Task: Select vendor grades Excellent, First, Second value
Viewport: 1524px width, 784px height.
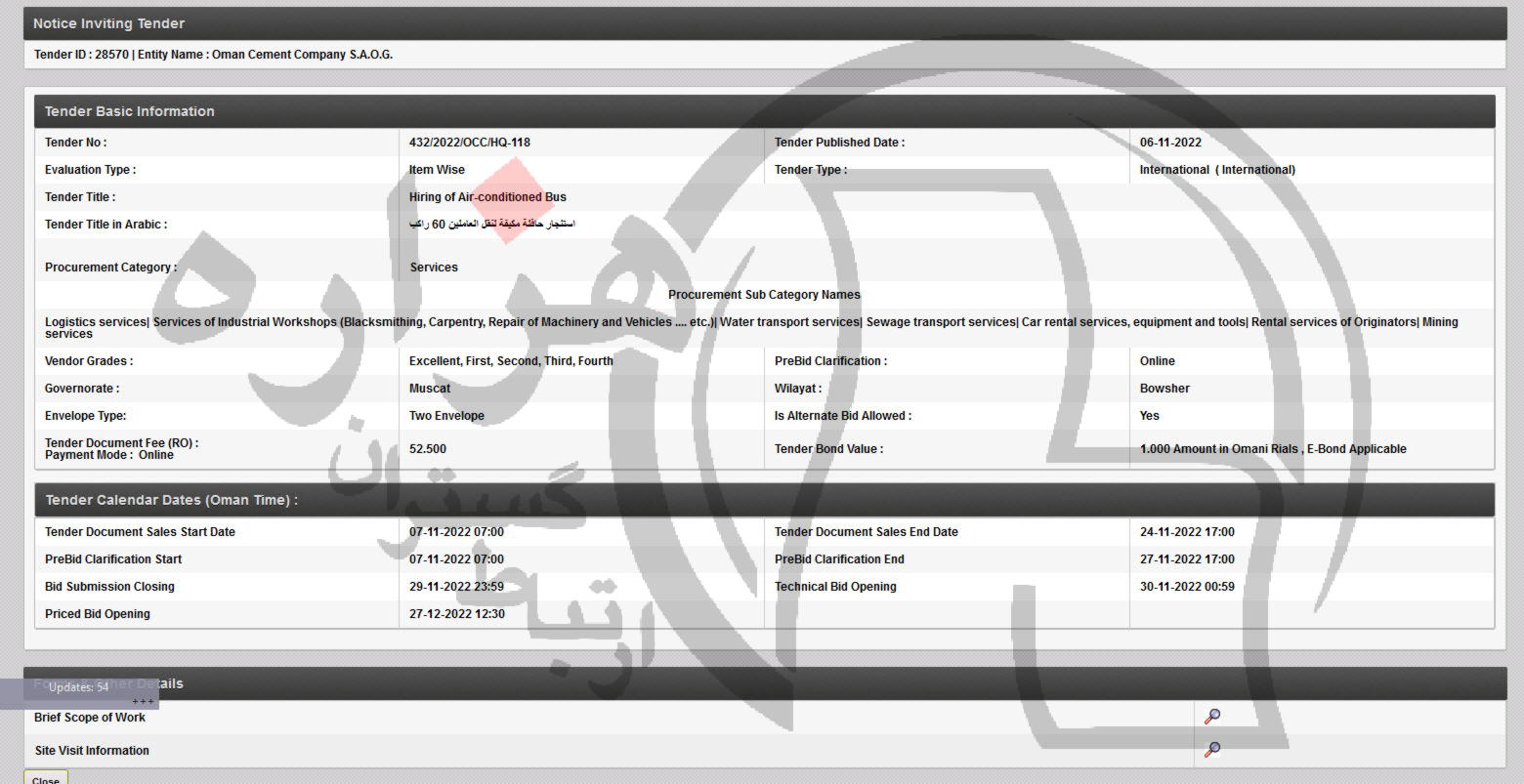Action: coord(511,361)
